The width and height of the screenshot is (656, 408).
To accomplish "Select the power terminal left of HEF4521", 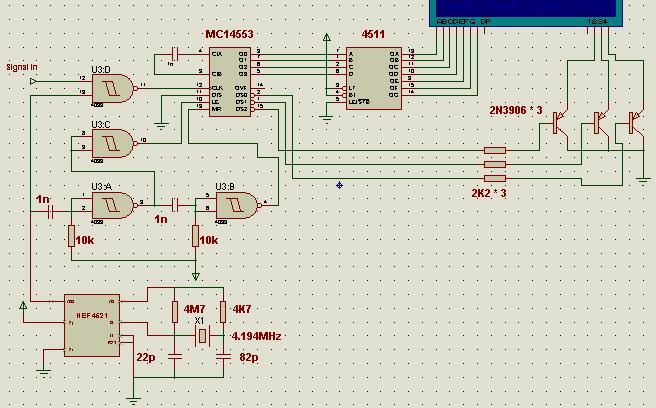I will (23, 305).
